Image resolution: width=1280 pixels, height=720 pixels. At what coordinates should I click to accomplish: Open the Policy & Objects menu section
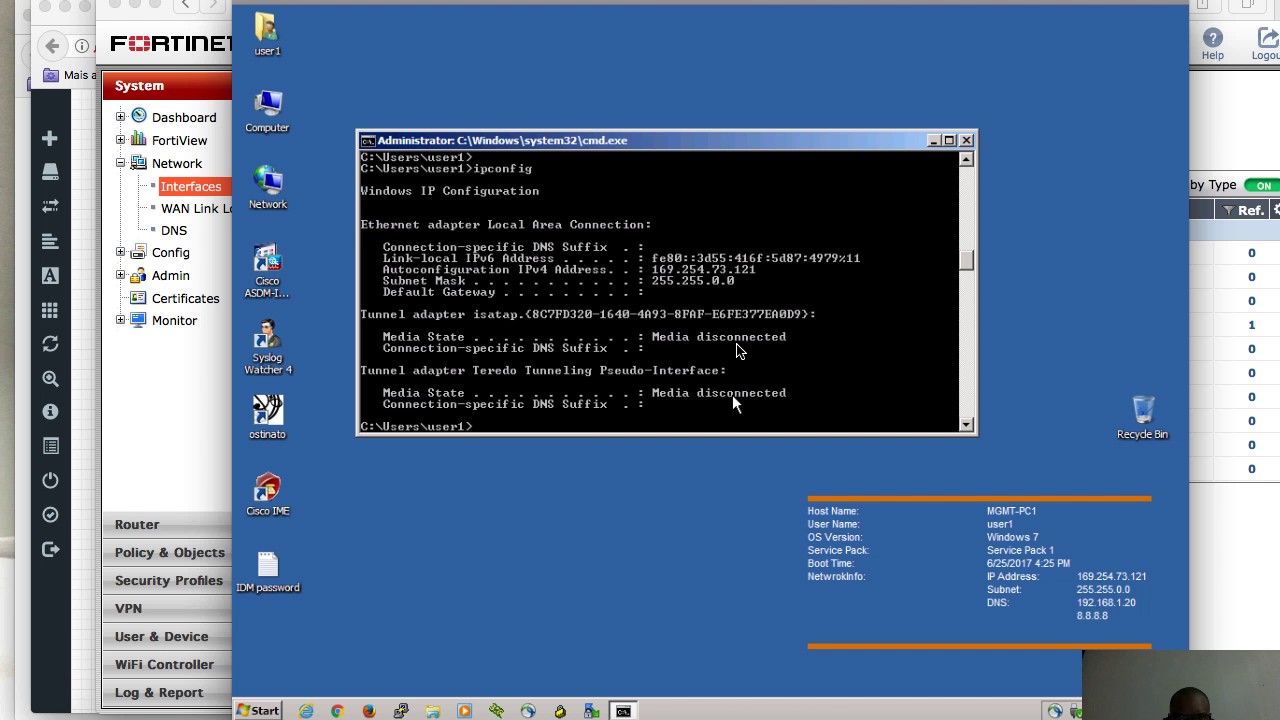(x=167, y=552)
